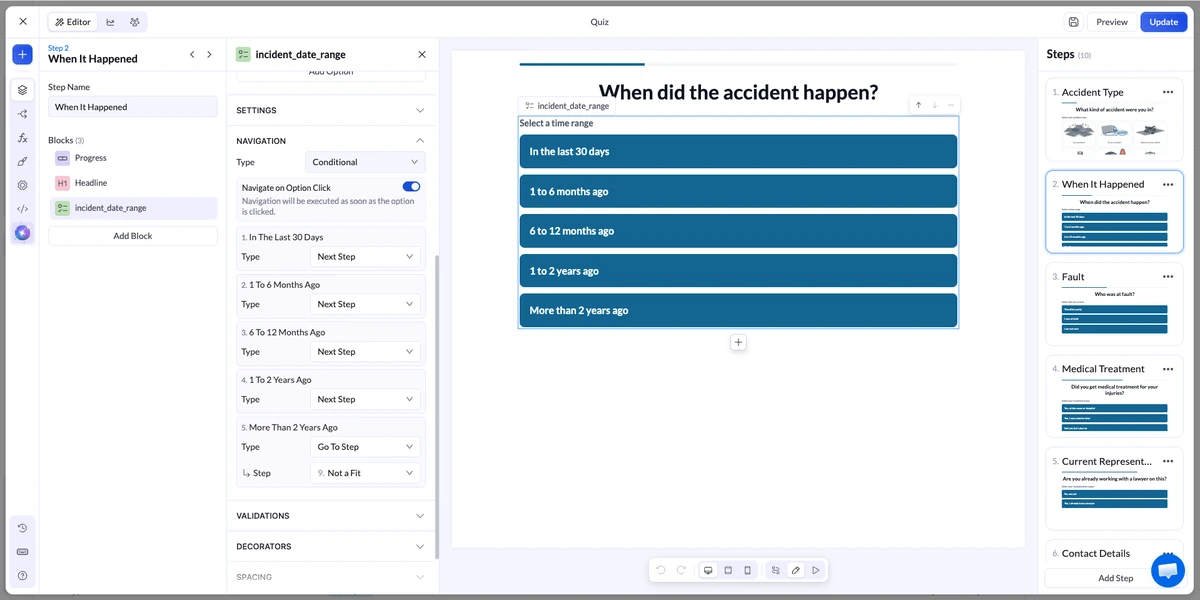The height and width of the screenshot is (600, 1200).
Task: Click the blue plus button in the sidebar
Action: click(22, 54)
